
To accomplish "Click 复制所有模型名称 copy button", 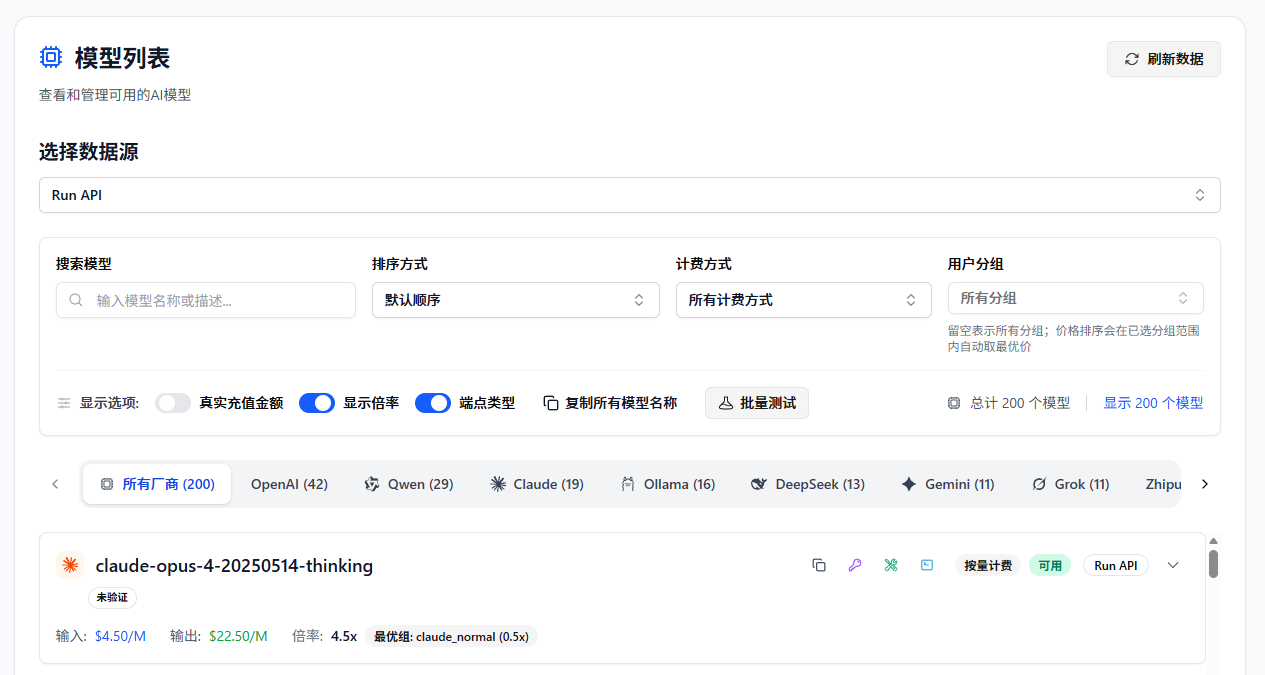I will click(610, 403).
